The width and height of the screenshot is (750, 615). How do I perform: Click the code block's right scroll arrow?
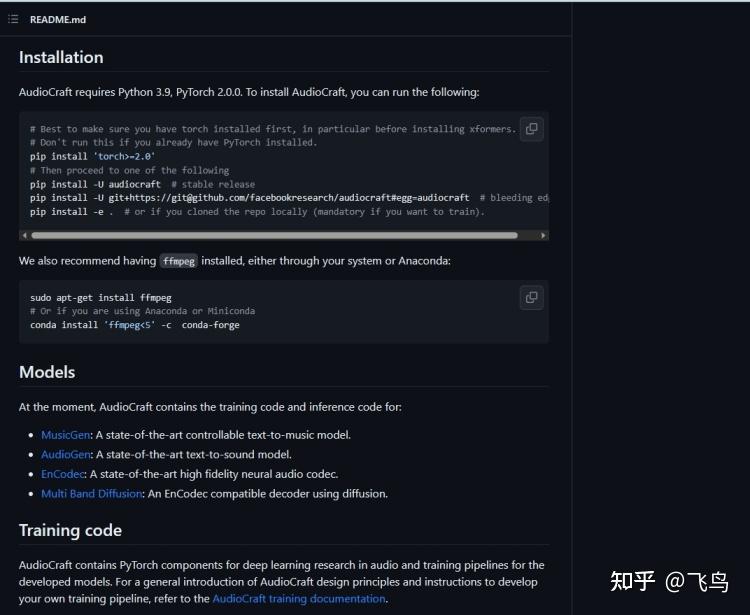pos(543,236)
